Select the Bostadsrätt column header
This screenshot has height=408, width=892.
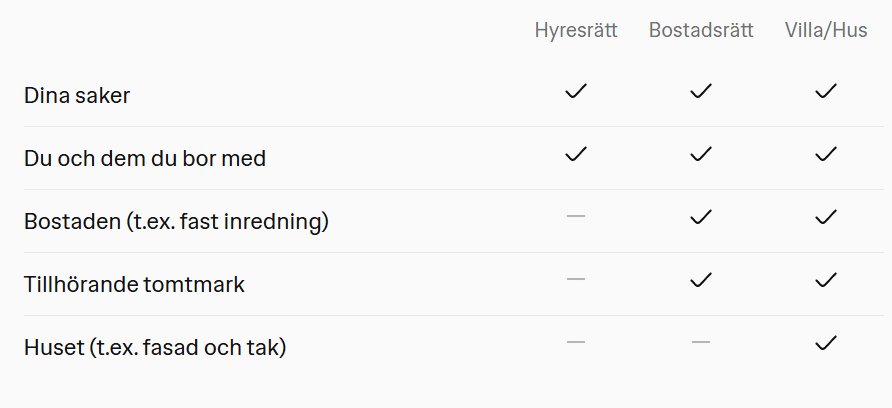[701, 30]
